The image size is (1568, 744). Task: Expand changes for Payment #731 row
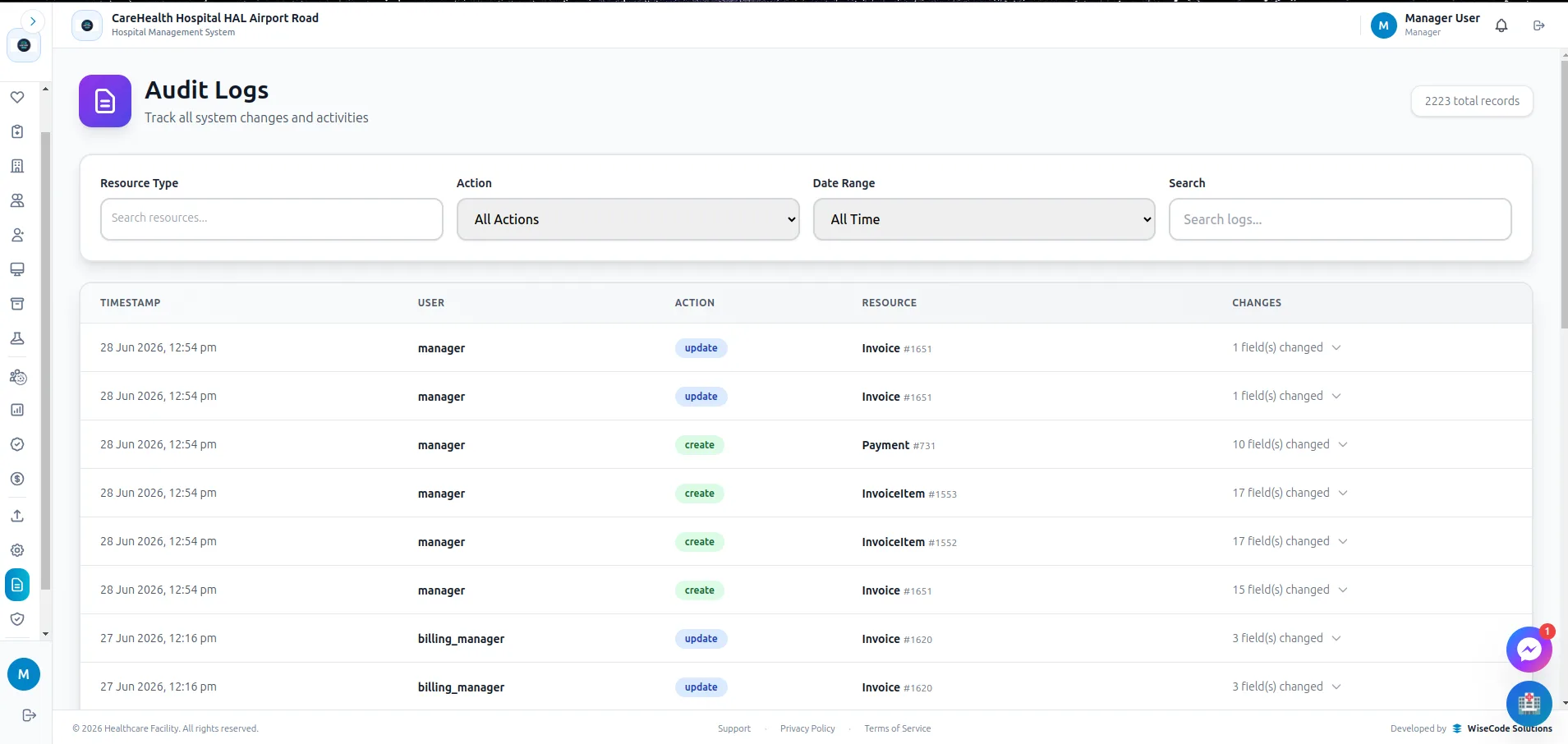click(1290, 444)
